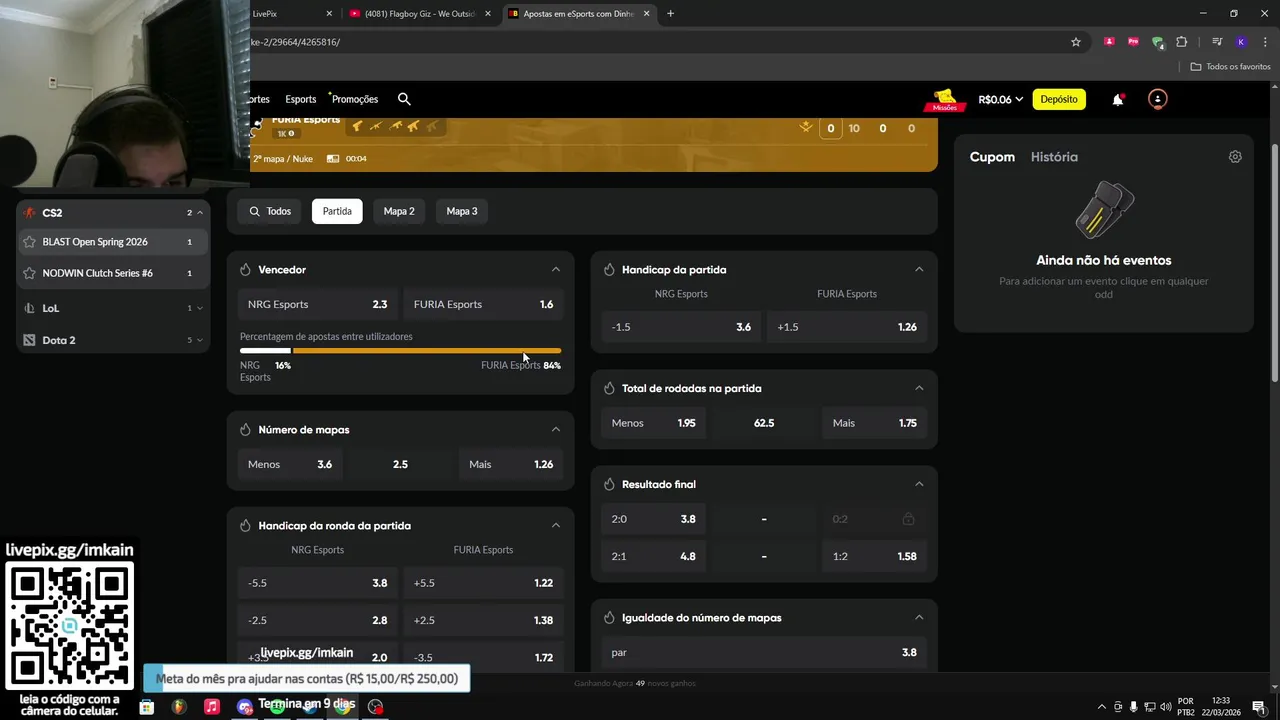Viewport: 1280px width, 720px height.
Task: Open the user profile avatar icon
Action: pos(1157,99)
